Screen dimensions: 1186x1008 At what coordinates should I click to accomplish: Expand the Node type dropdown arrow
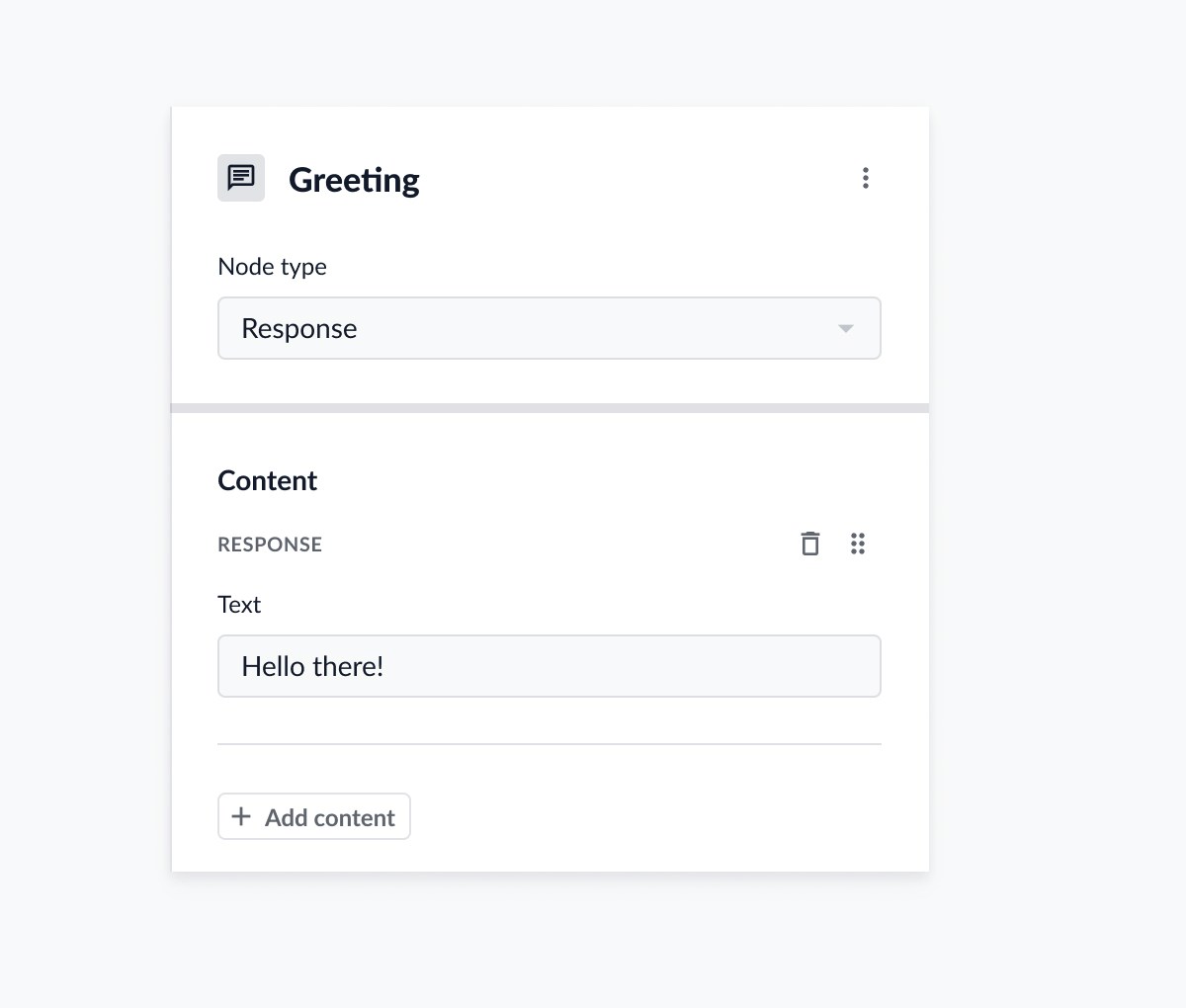point(845,328)
